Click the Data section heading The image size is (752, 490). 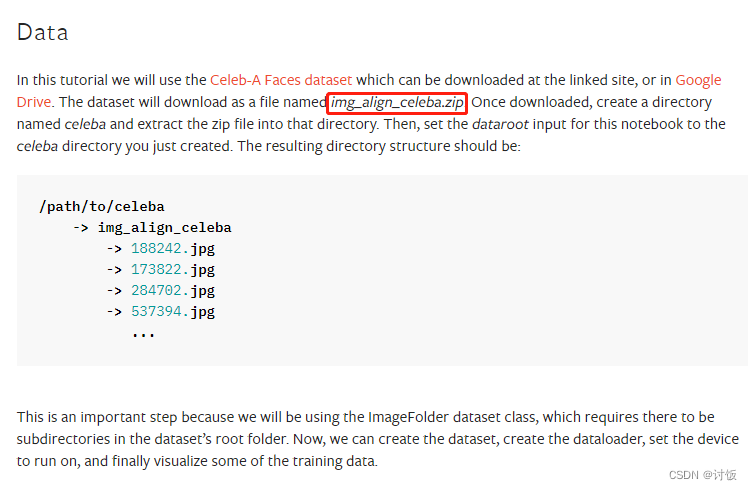pyautogui.click(x=42, y=33)
